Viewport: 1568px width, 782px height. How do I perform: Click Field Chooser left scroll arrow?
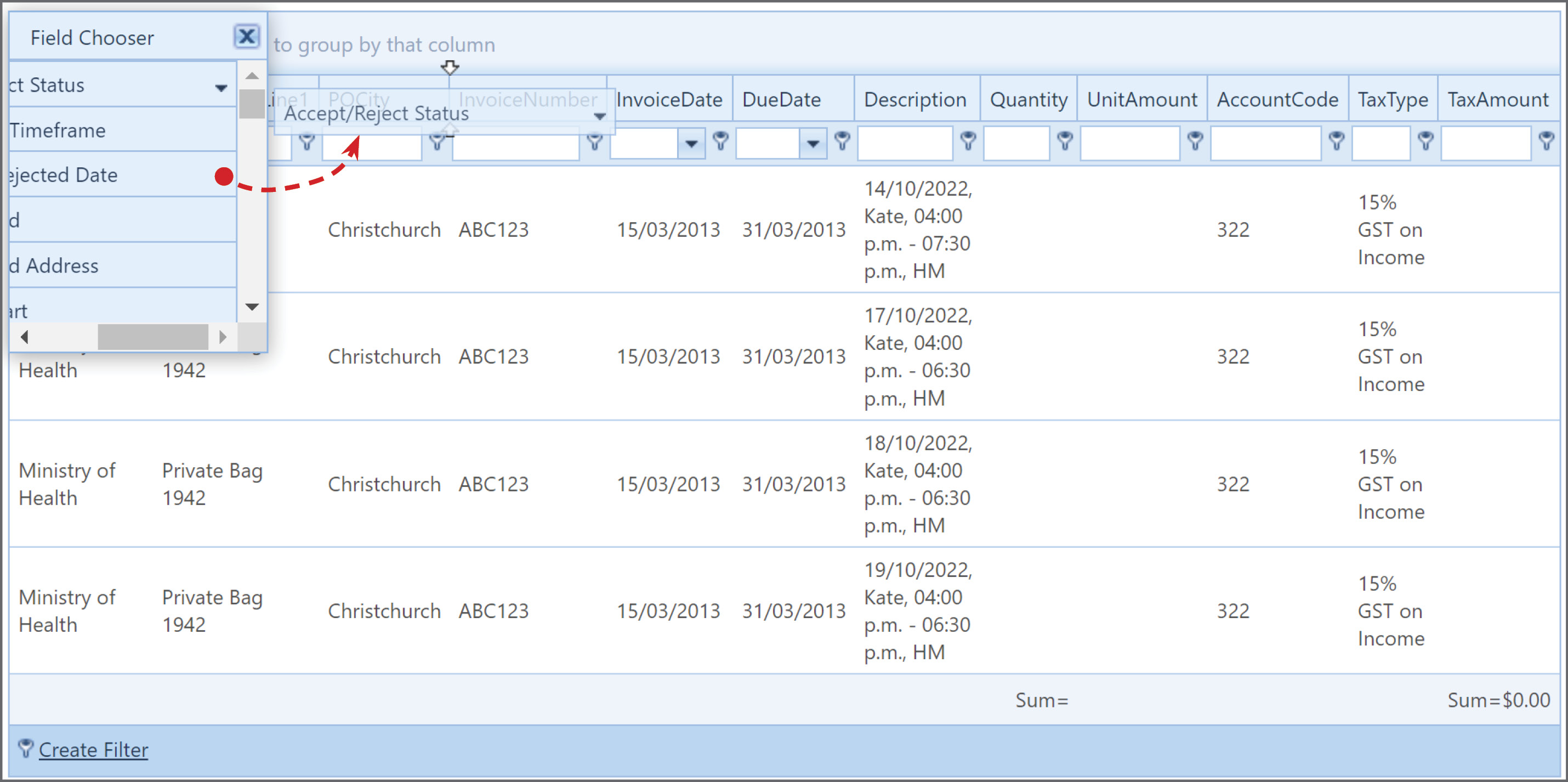(24, 337)
